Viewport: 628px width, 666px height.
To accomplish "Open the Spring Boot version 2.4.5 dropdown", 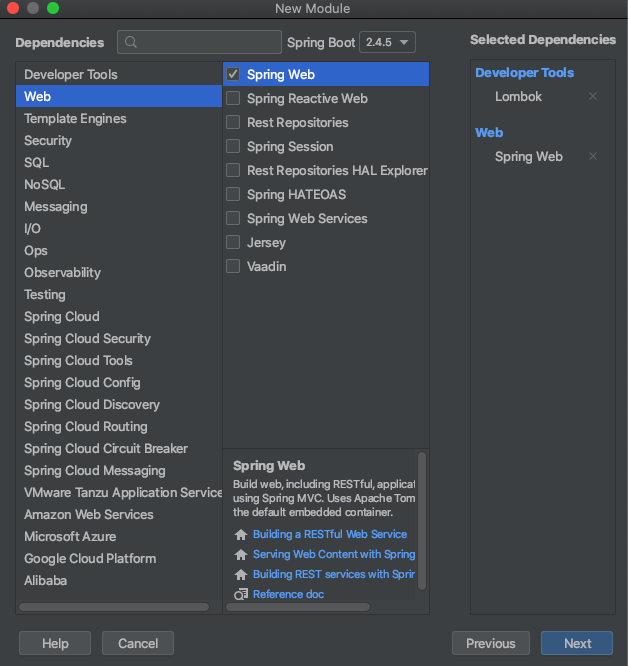I will [387, 42].
